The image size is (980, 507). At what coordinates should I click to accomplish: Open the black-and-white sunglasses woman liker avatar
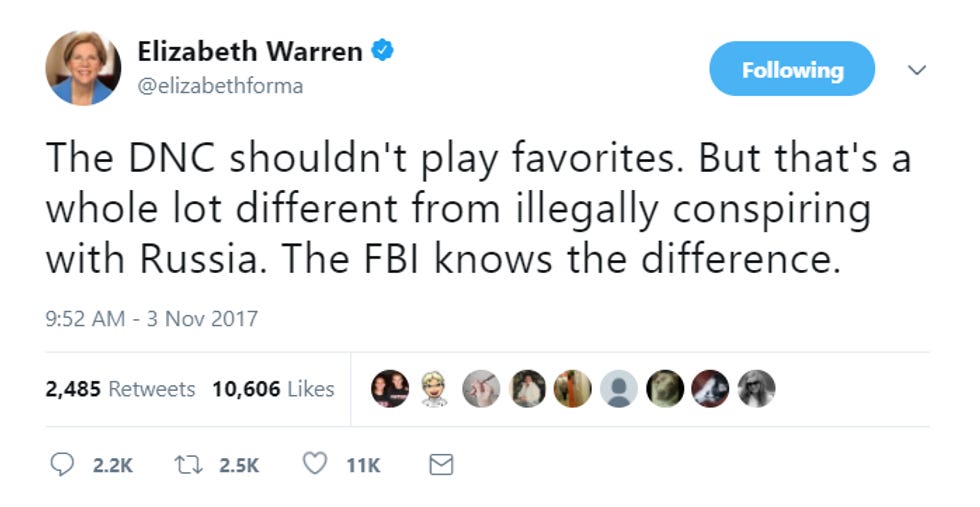(756, 389)
